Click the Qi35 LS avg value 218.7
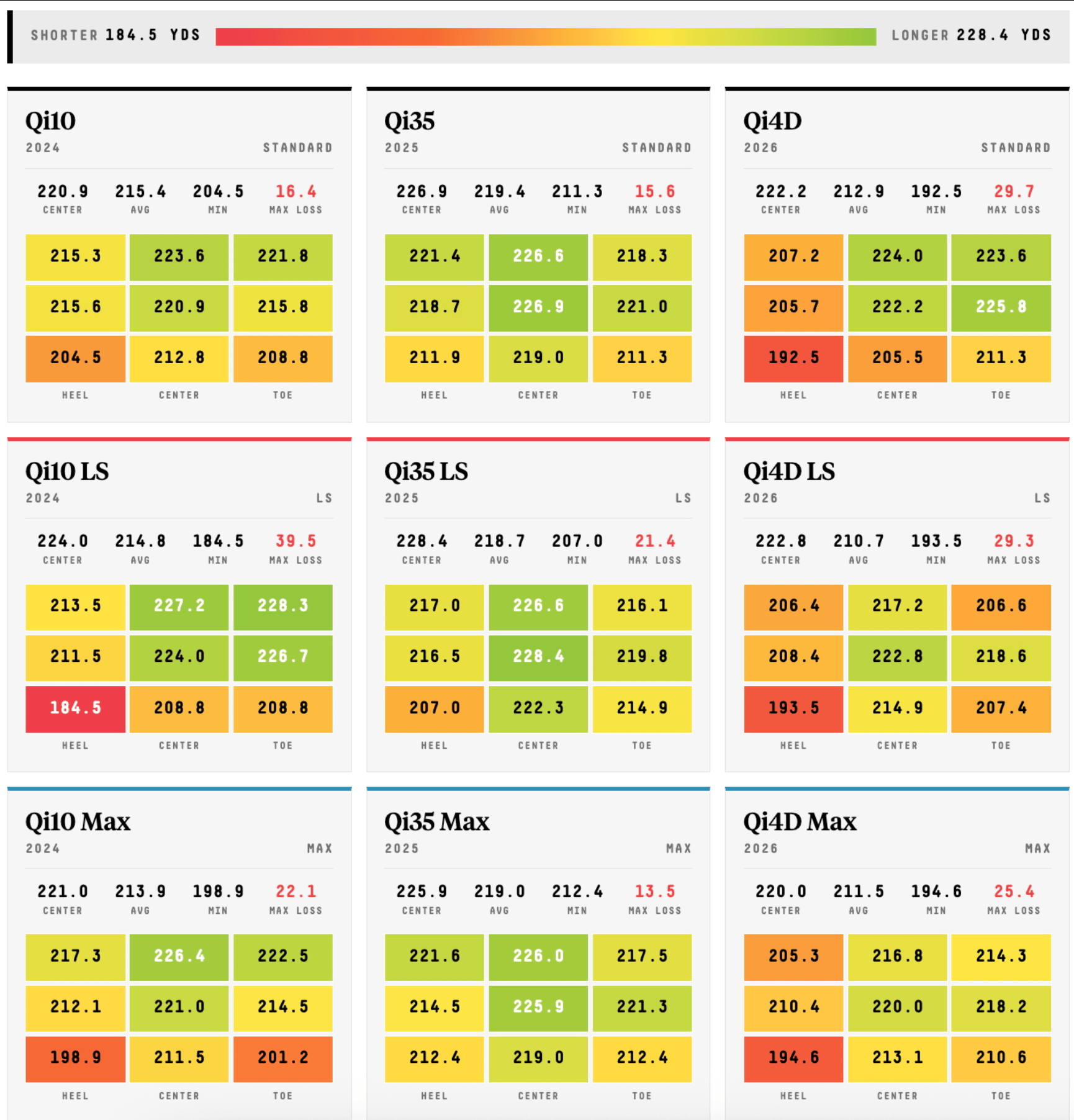Screen dimensions: 1074x1120 pos(500,541)
